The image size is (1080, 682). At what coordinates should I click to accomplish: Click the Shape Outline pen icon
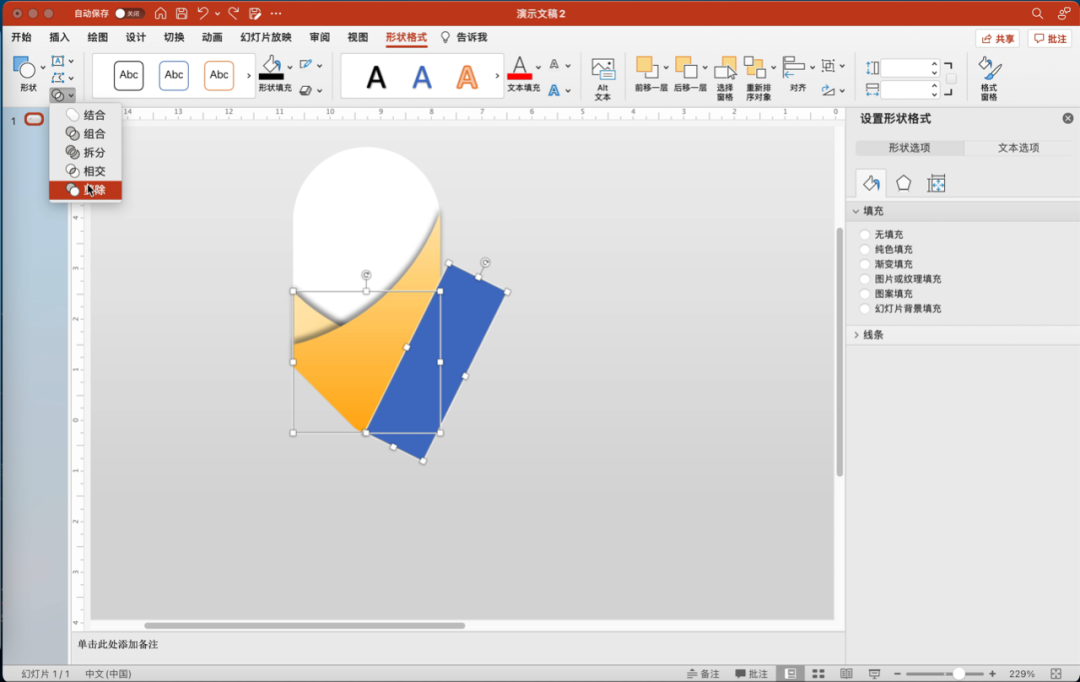click(x=306, y=64)
